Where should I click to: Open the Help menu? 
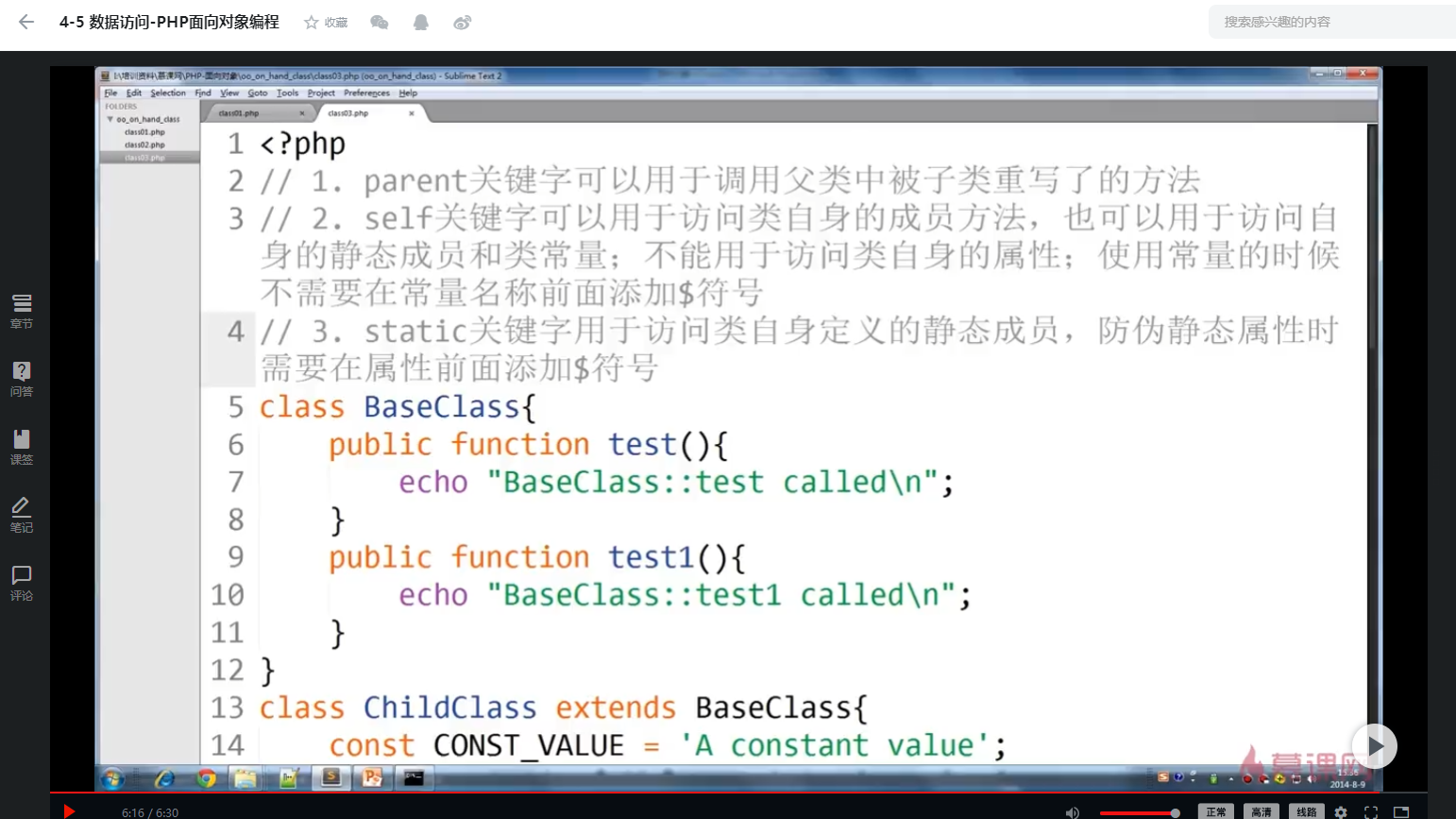[408, 93]
